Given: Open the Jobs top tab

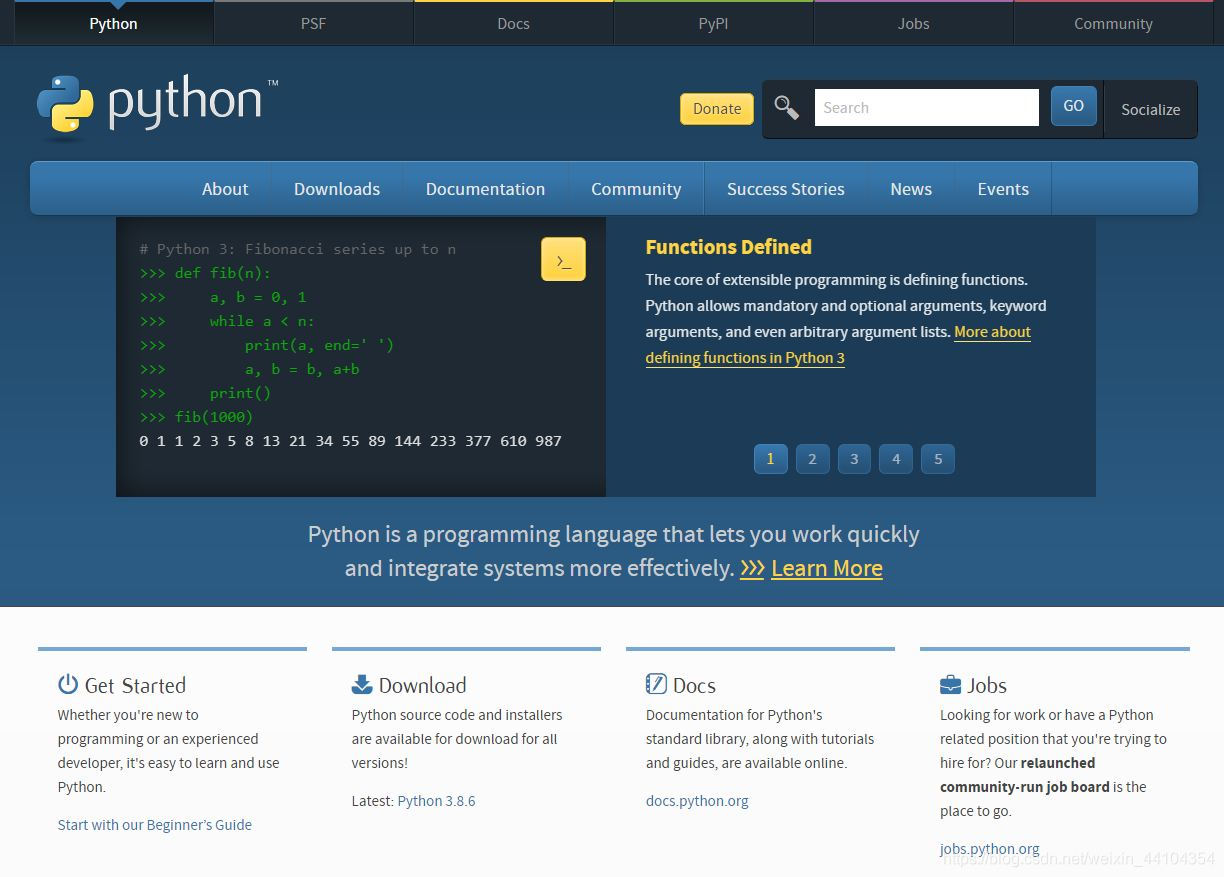Looking at the screenshot, I should point(914,23).
